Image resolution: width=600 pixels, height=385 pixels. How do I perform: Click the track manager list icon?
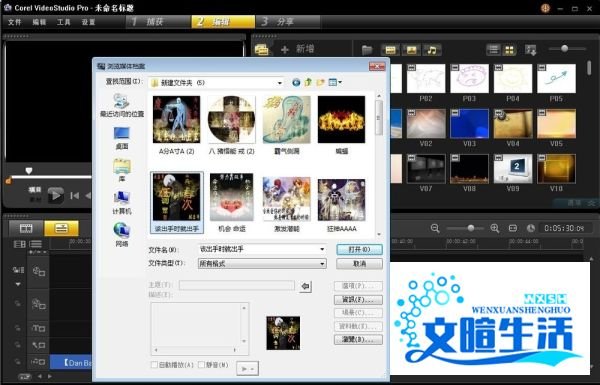click(35, 244)
